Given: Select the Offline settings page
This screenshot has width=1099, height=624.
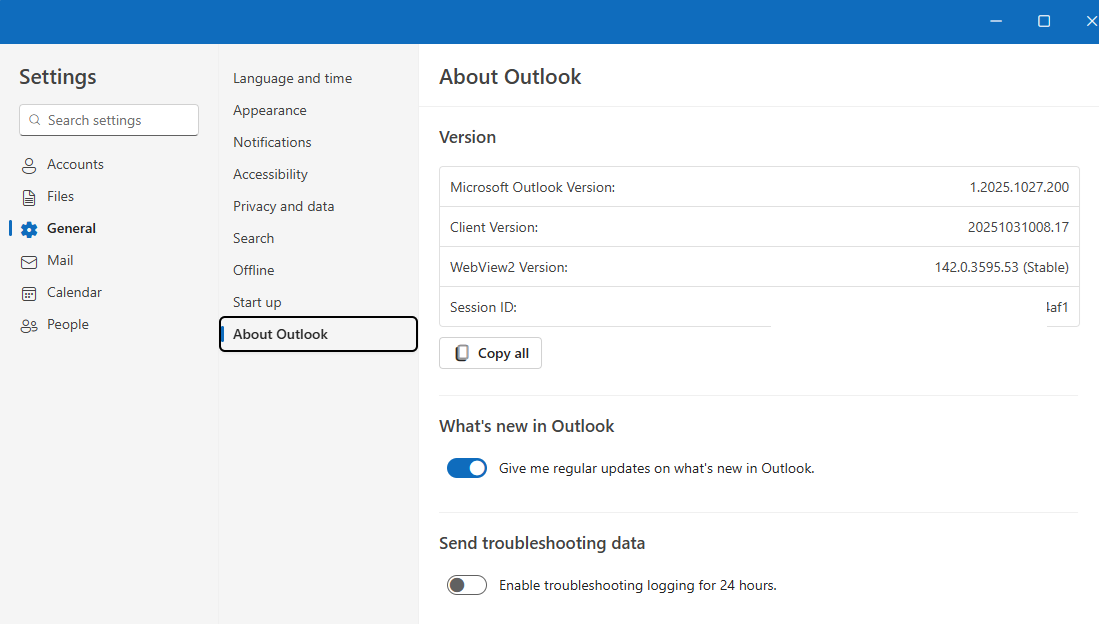Looking at the screenshot, I should [253, 271].
